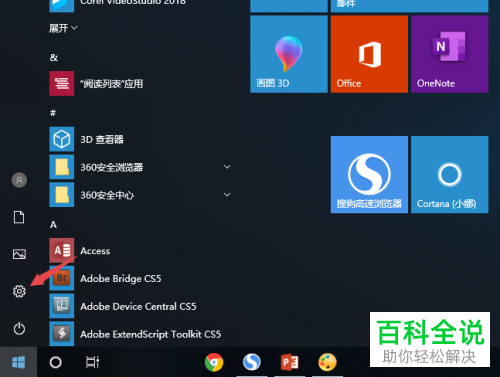Launch 3D 查看器 from the app list
The image size is (500, 377).
(140, 139)
